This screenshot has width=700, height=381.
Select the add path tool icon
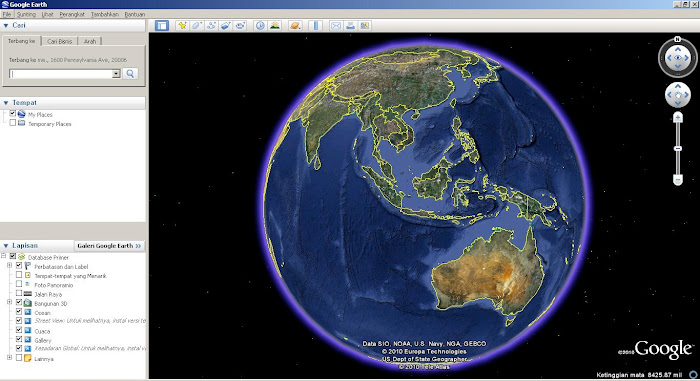tap(211, 26)
